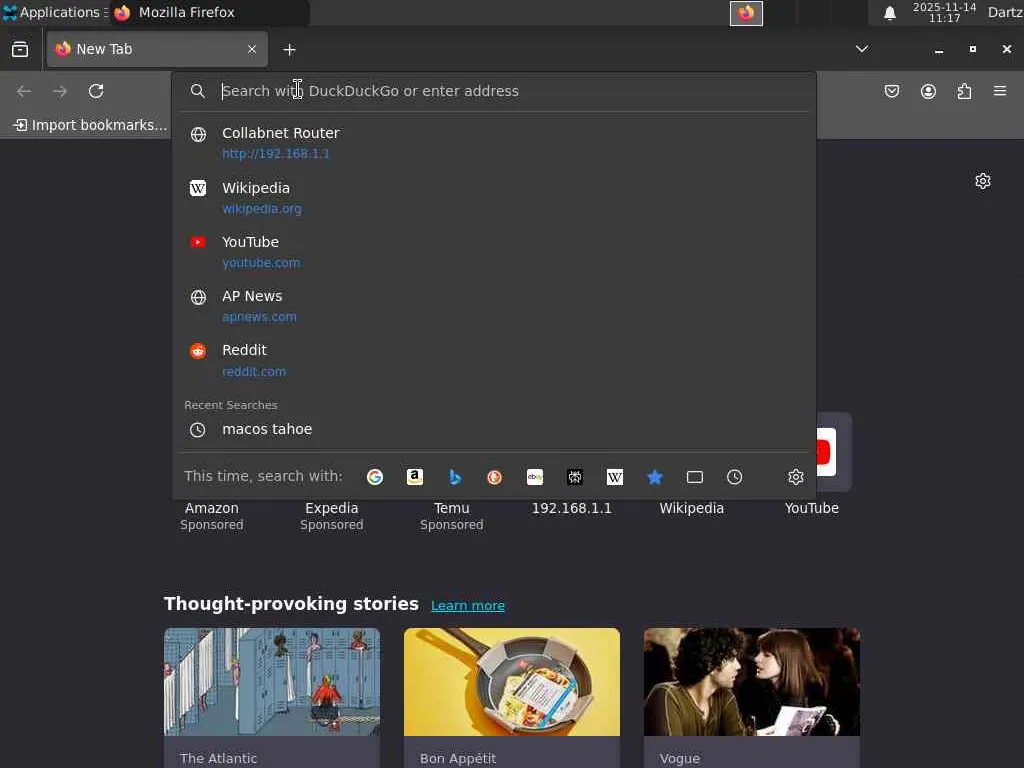Open the Firefox hamburger menu
Viewport: 1024px width, 768px height.
(1000, 91)
